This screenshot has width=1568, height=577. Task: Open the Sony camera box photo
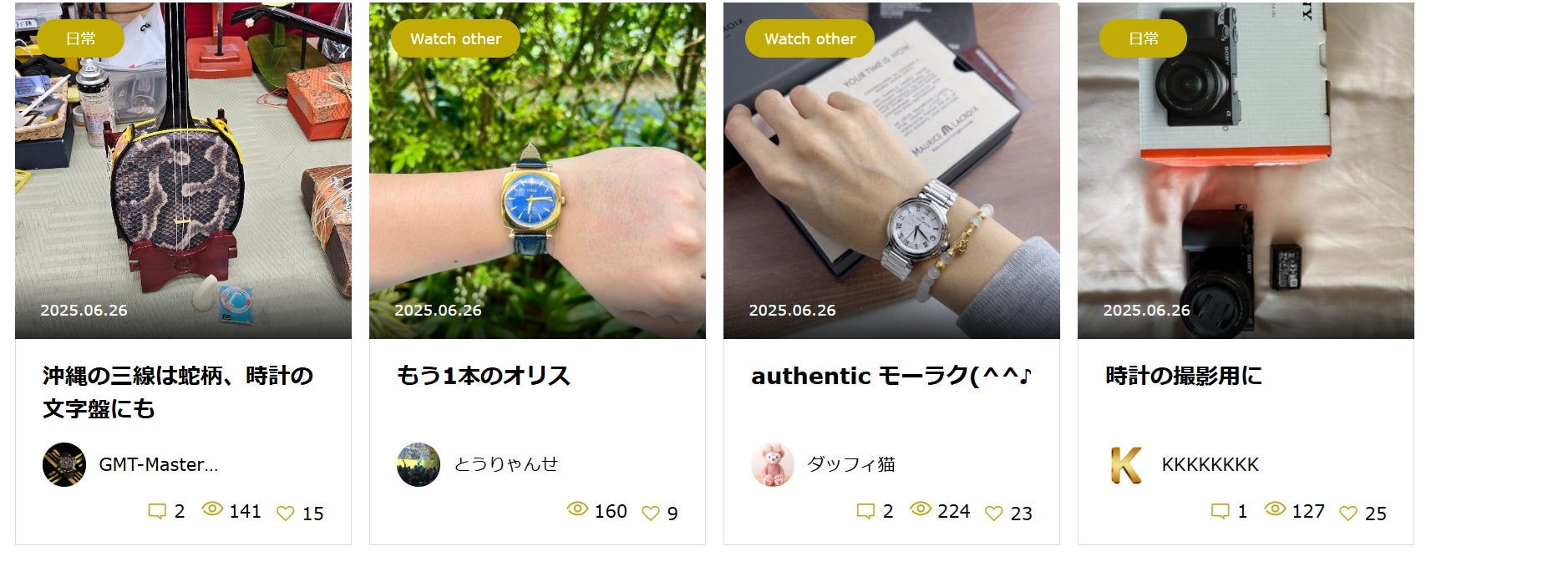(1246, 170)
